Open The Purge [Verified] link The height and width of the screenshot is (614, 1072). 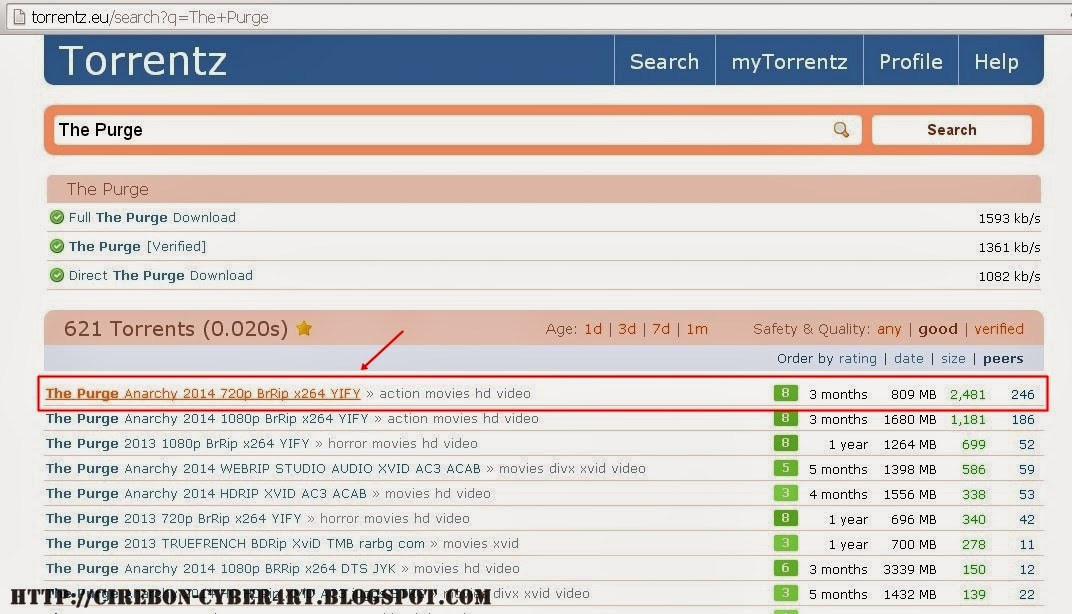(x=137, y=246)
